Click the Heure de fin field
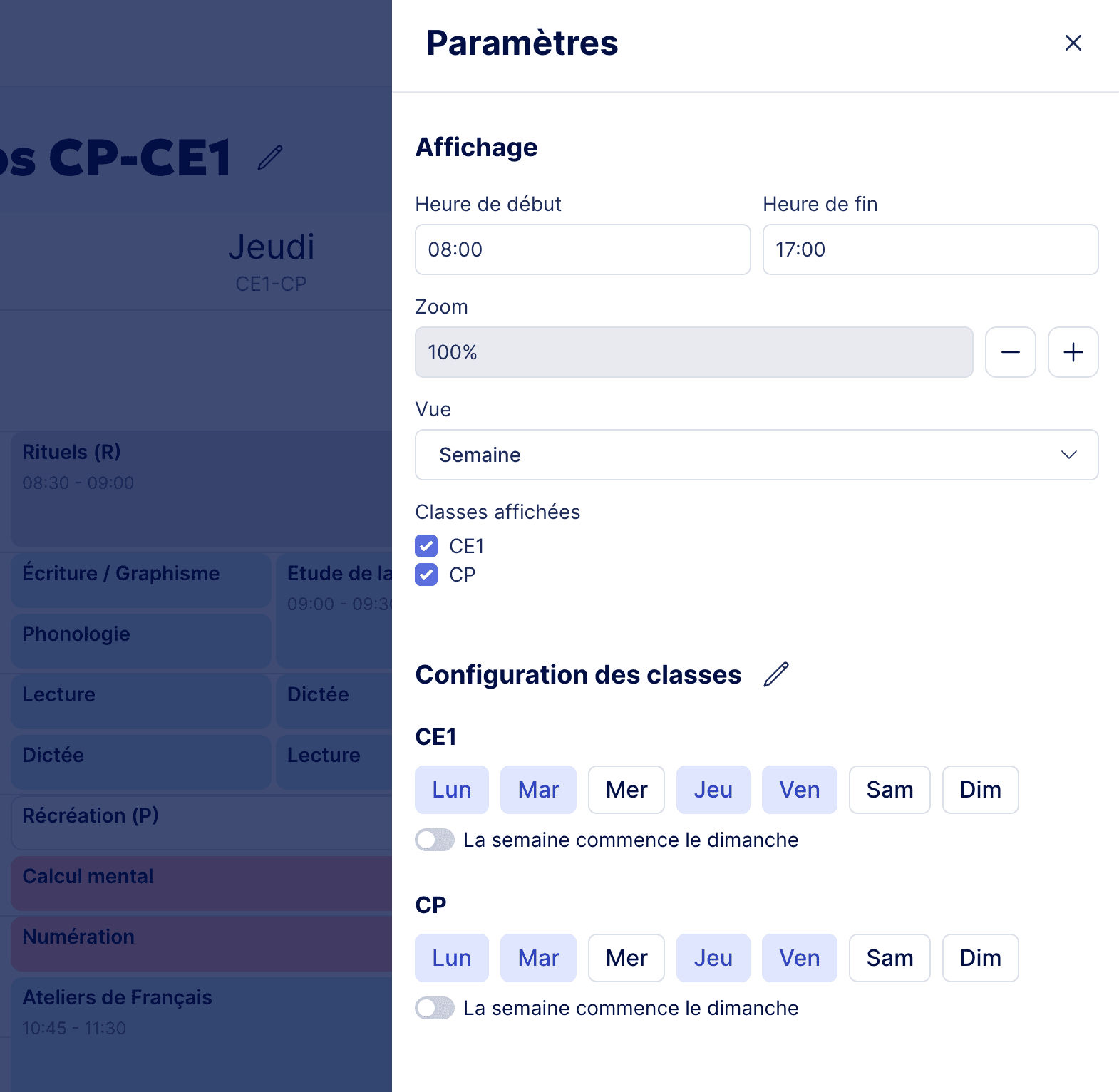The height and width of the screenshot is (1092, 1119). [x=930, y=249]
